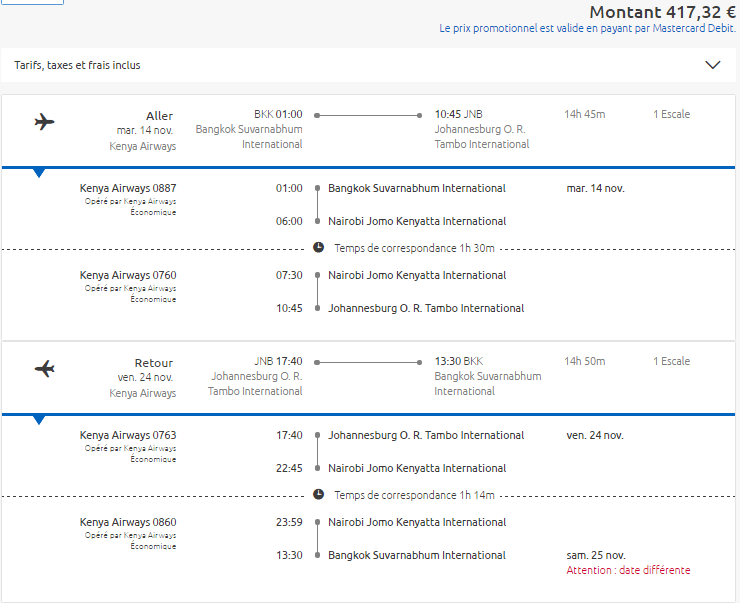This screenshot has height=603, width=740.
Task: Click Opéré par Kenya Airways under 0887
Action: 130,201
